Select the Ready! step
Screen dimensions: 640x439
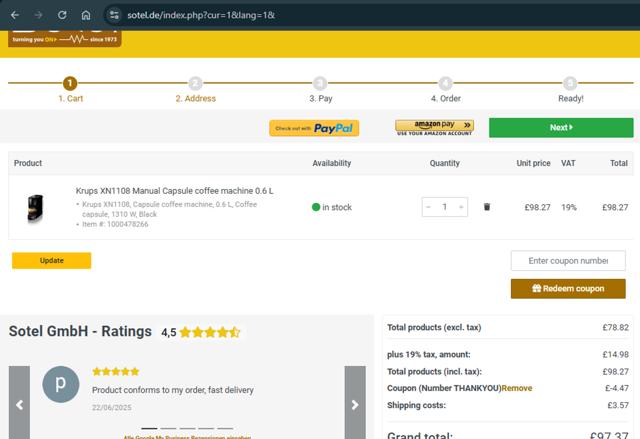click(571, 98)
